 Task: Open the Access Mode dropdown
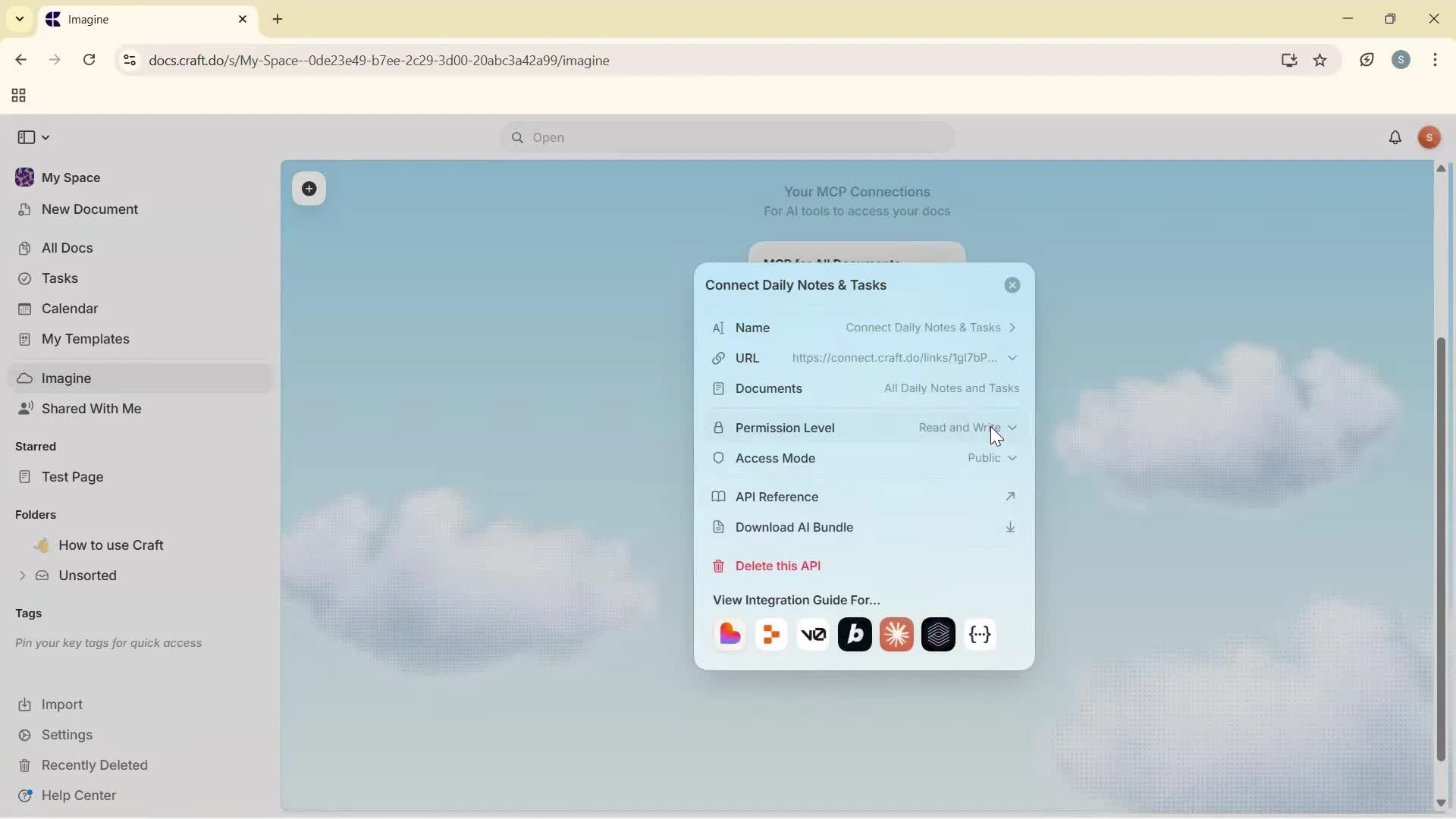pyautogui.click(x=1012, y=458)
